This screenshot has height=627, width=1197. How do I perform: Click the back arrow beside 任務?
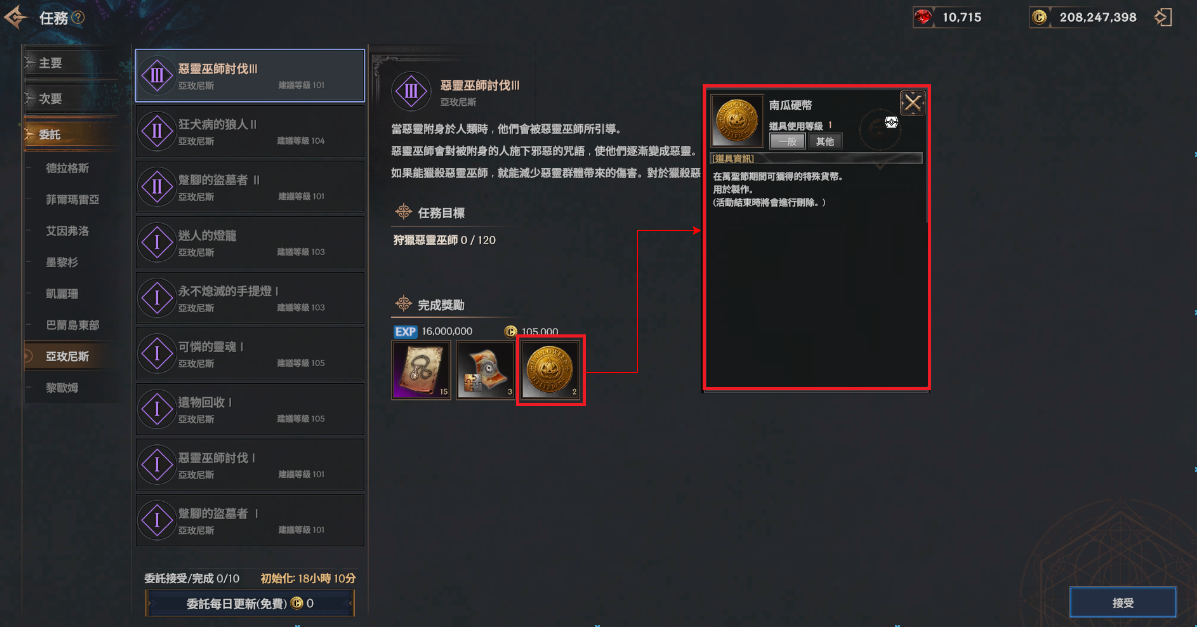(15, 17)
